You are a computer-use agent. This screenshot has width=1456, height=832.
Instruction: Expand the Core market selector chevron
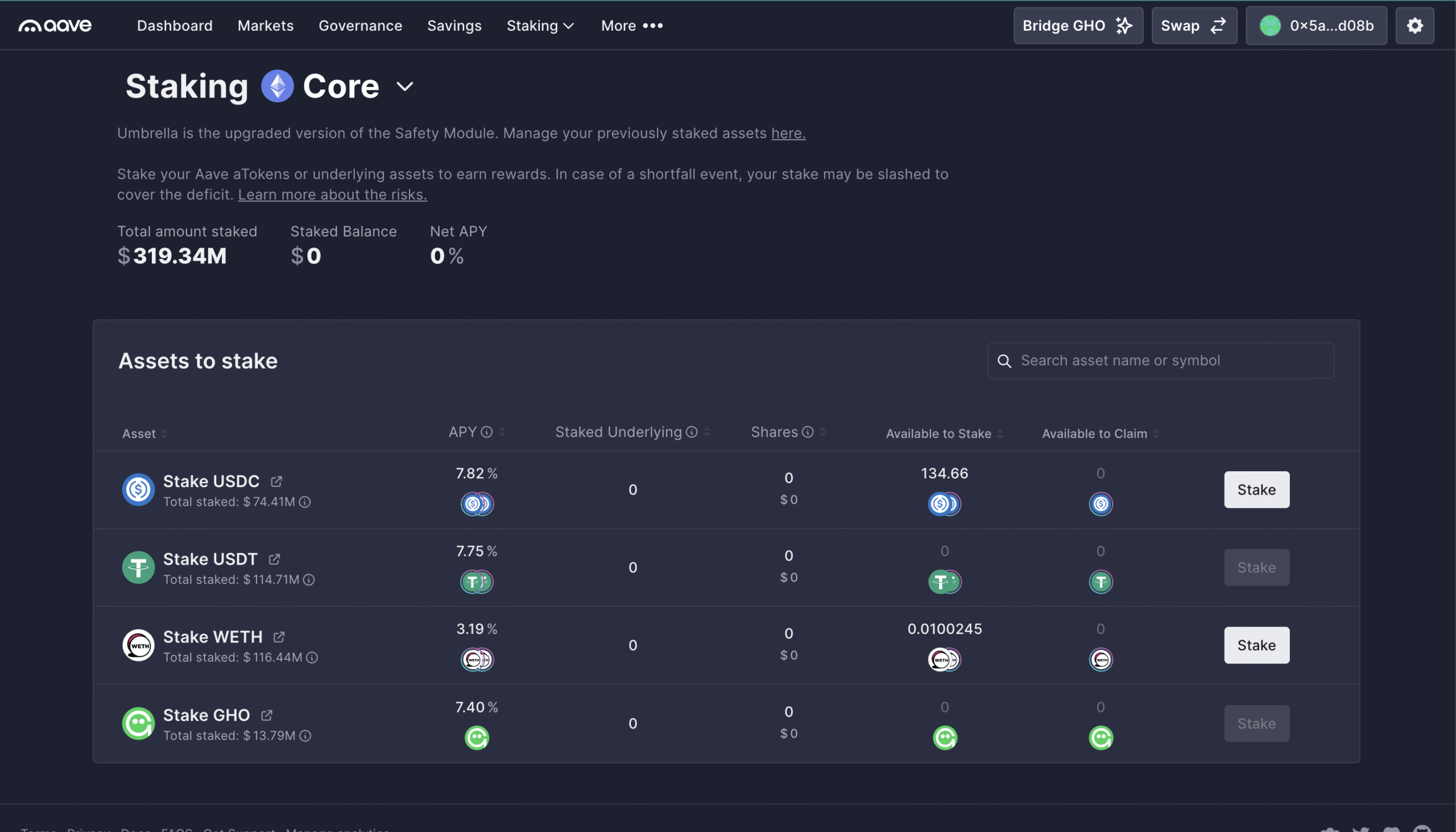[x=404, y=87]
